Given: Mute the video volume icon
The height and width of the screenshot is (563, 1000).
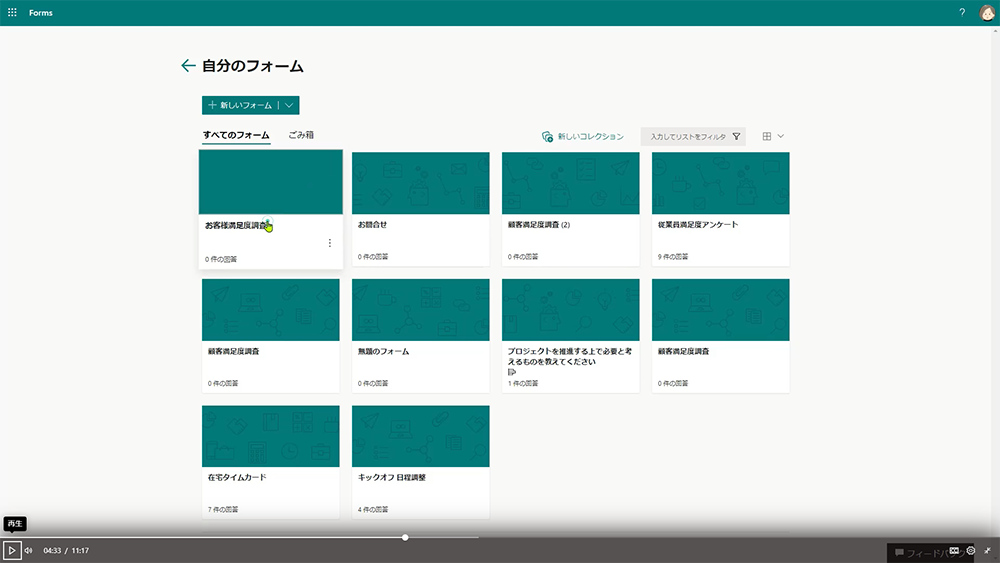Looking at the screenshot, I should click(29, 550).
